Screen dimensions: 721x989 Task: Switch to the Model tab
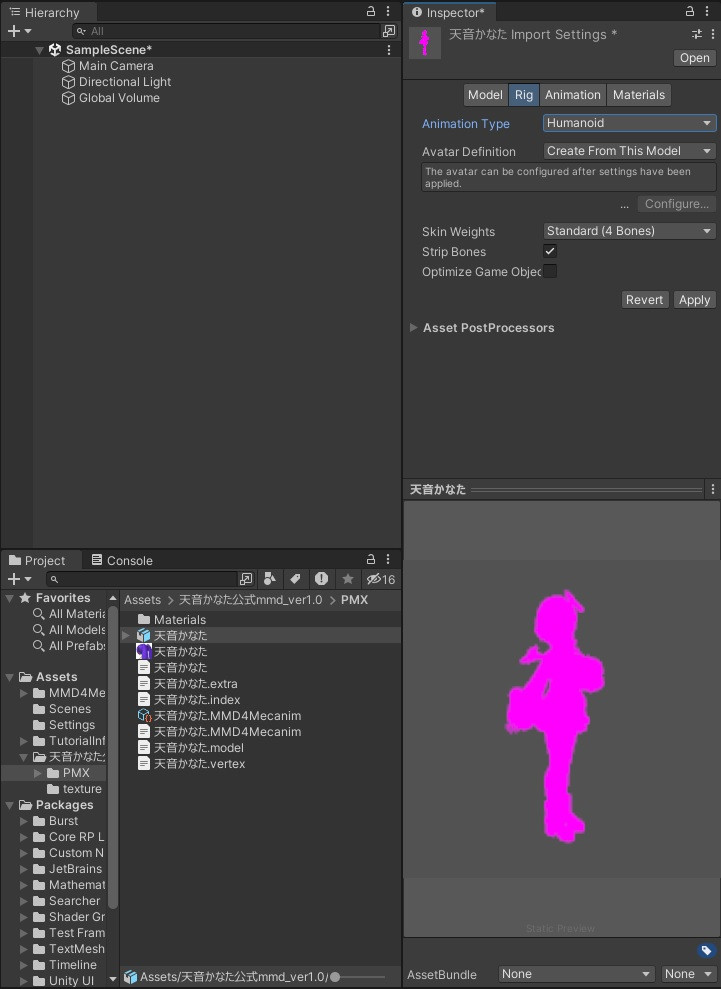tap(485, 95)
